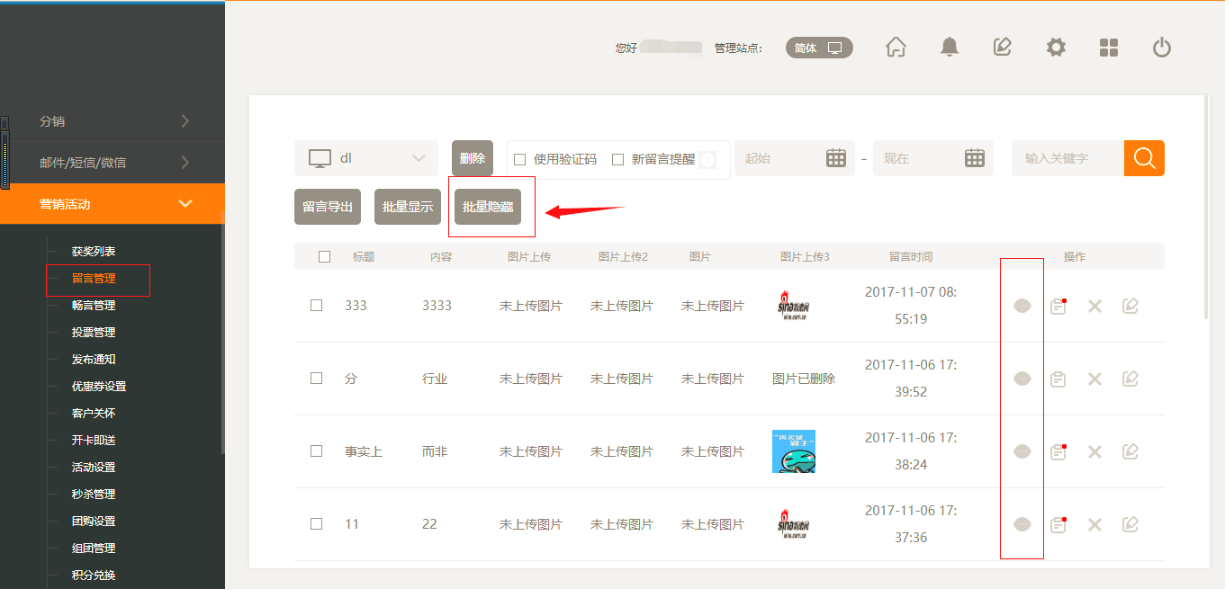Viewport: 1229px width, 590px height.
Task: Toggle visibility of message 333
Action: pyautogui.click(x=1022, y=306)
